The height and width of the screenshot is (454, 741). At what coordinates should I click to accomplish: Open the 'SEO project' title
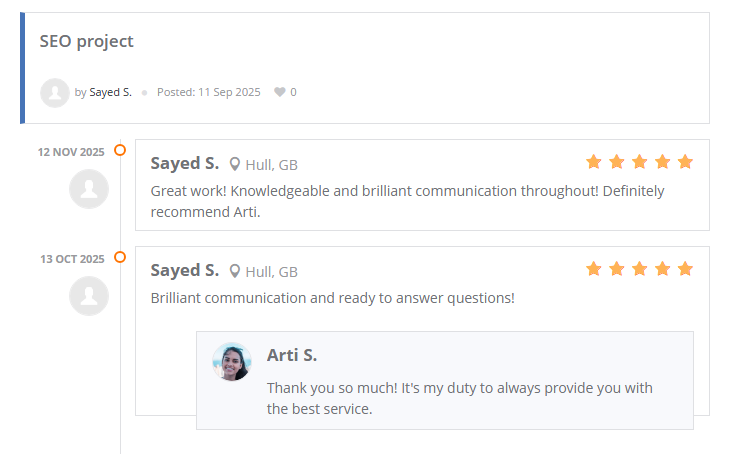(x=86, y=41)
